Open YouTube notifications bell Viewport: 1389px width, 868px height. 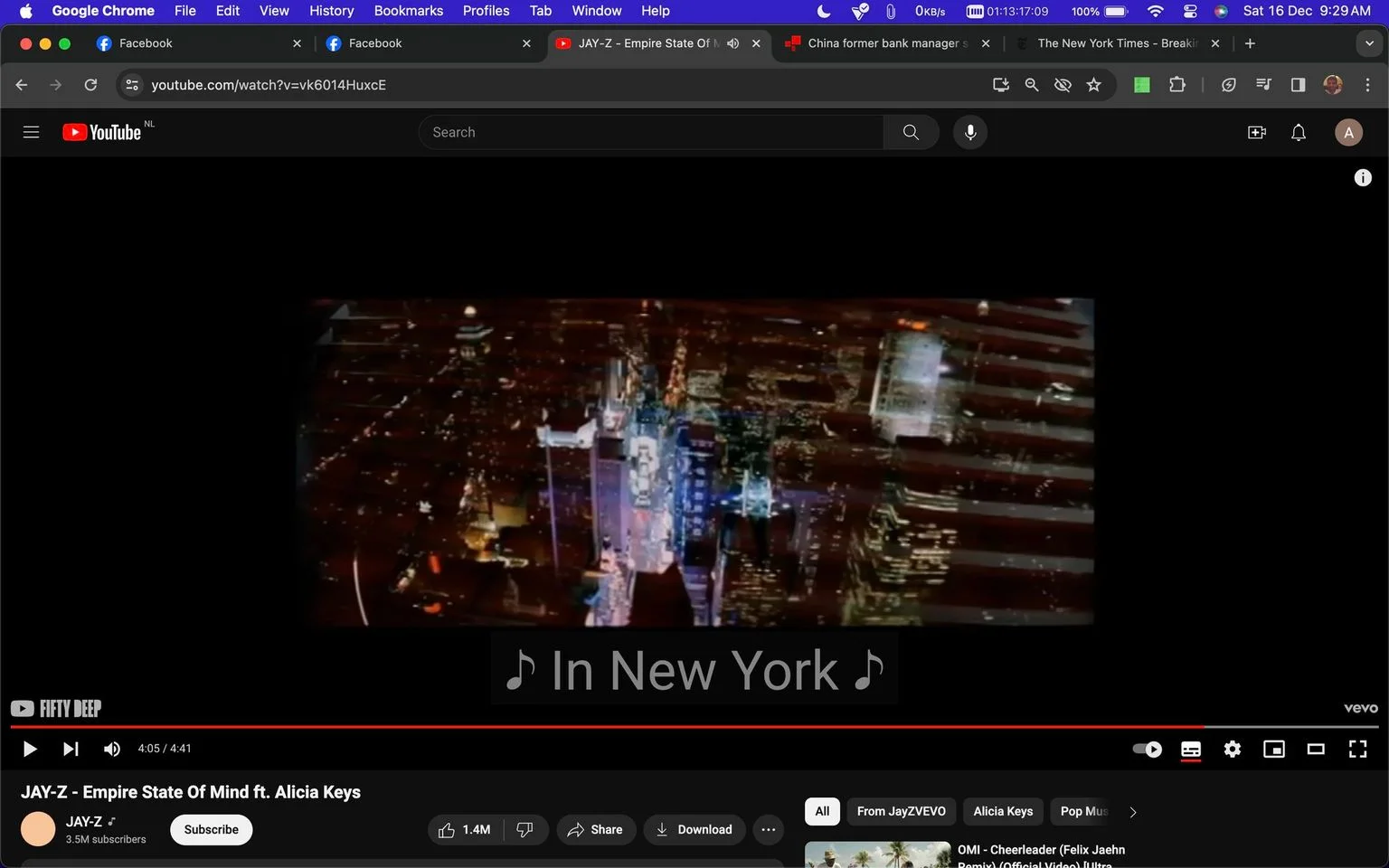coord(1298,133)
